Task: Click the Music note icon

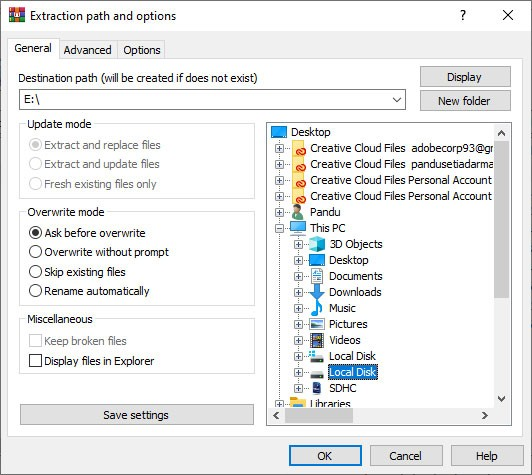Action: point(317,308)
